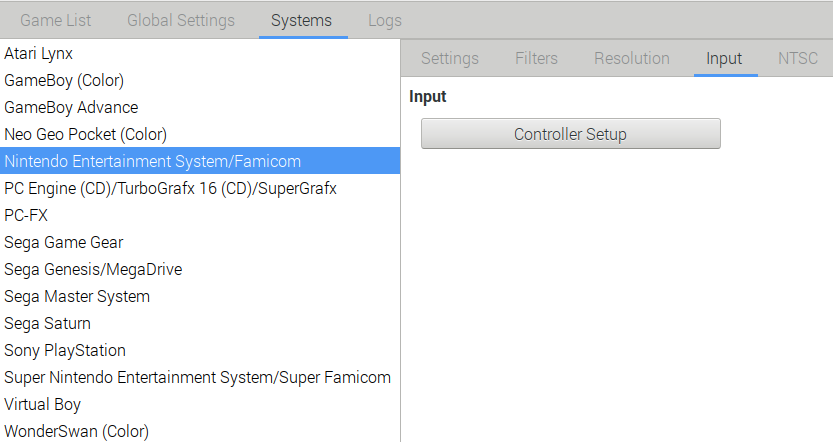This screenshot has height=442, width=833.
Task: Select PC Engine (CD)/TurboGrafx 16 entry
Action: (200, 188)
